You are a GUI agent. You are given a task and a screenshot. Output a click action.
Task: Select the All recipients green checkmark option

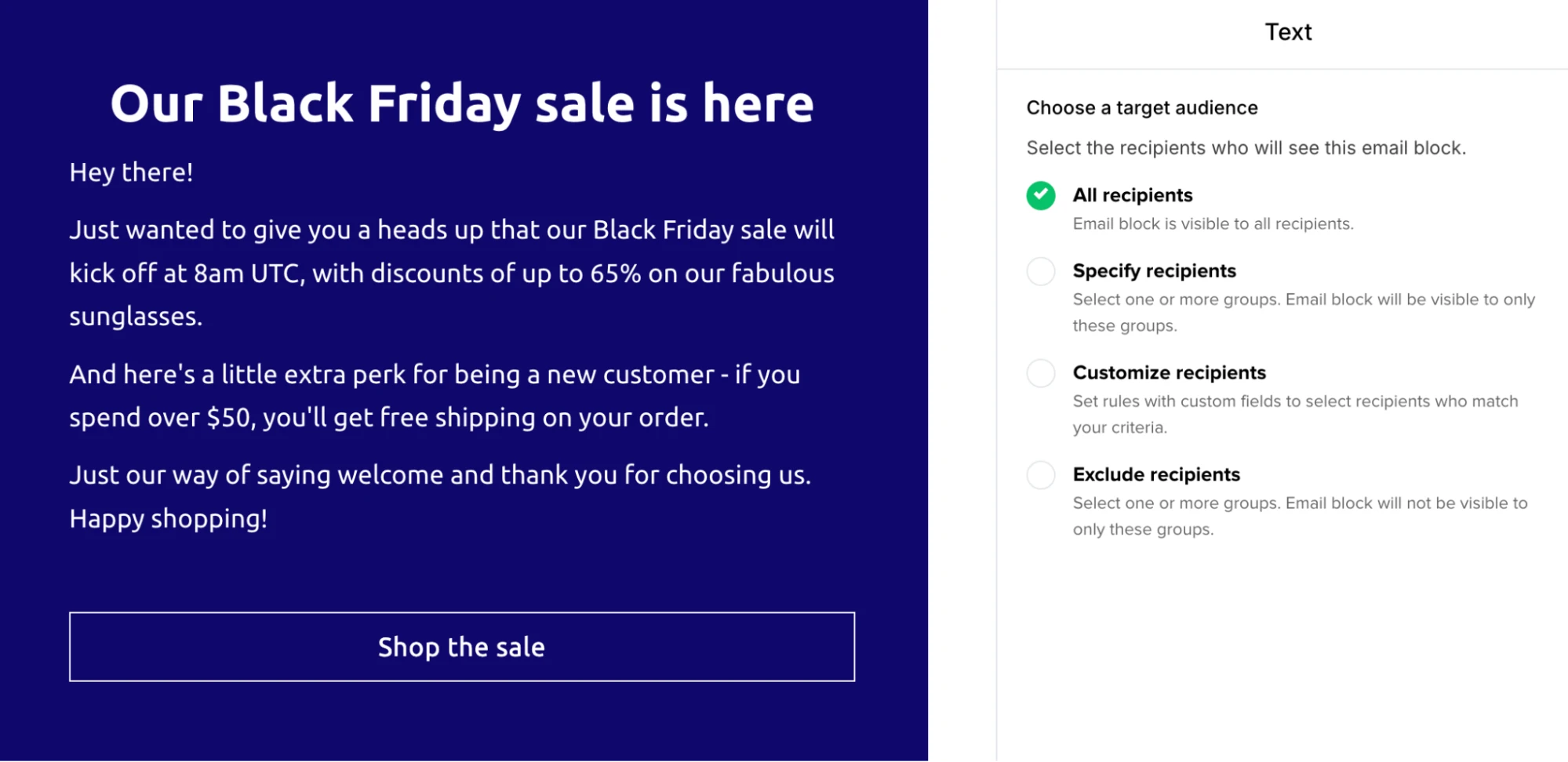[x=1040, y=195]
